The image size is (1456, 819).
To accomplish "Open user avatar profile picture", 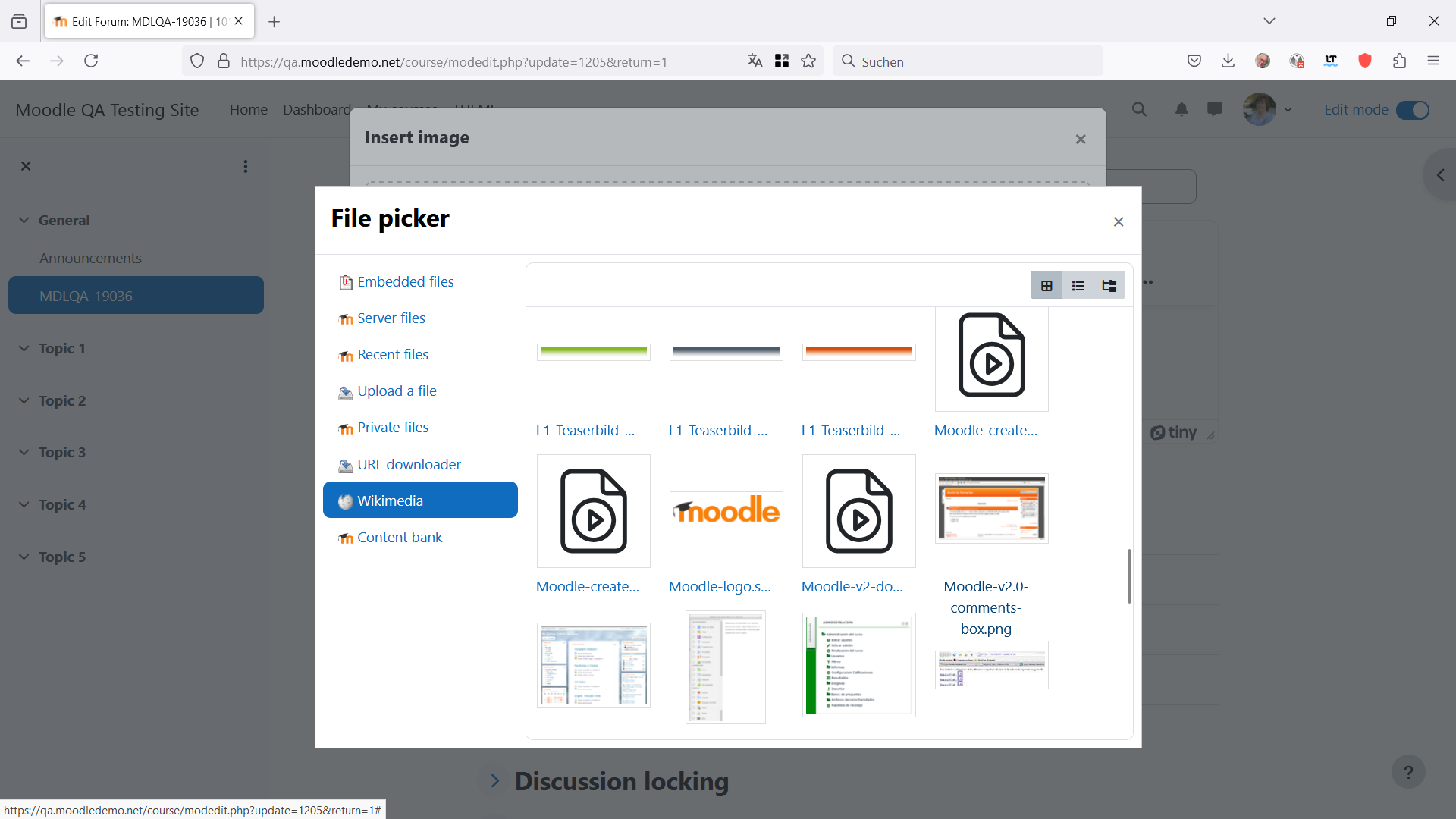I will pyautogui.click(x=1260, y=110).
